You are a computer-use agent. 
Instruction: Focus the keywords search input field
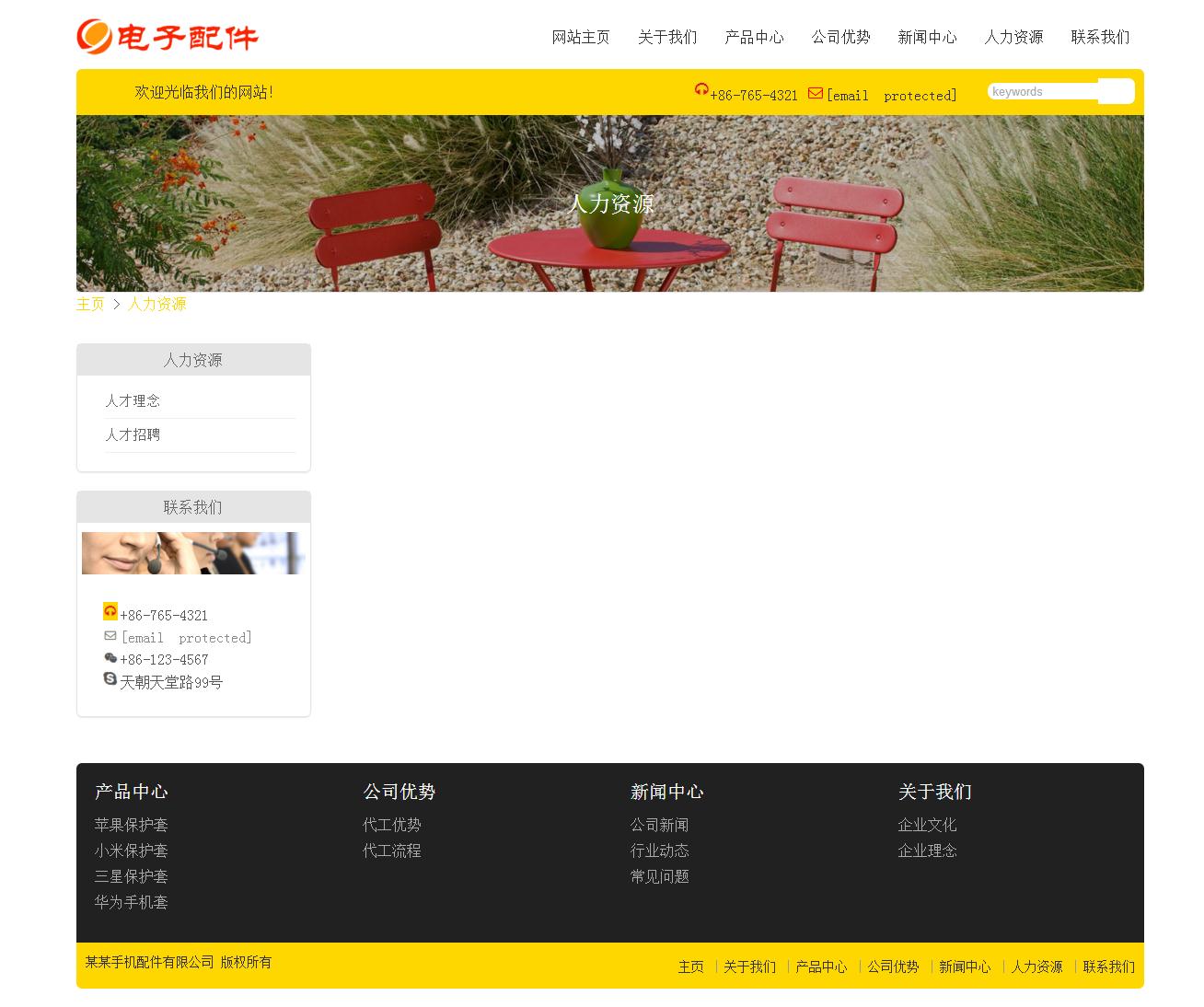pyautogui.click(x=1042, y=92)
